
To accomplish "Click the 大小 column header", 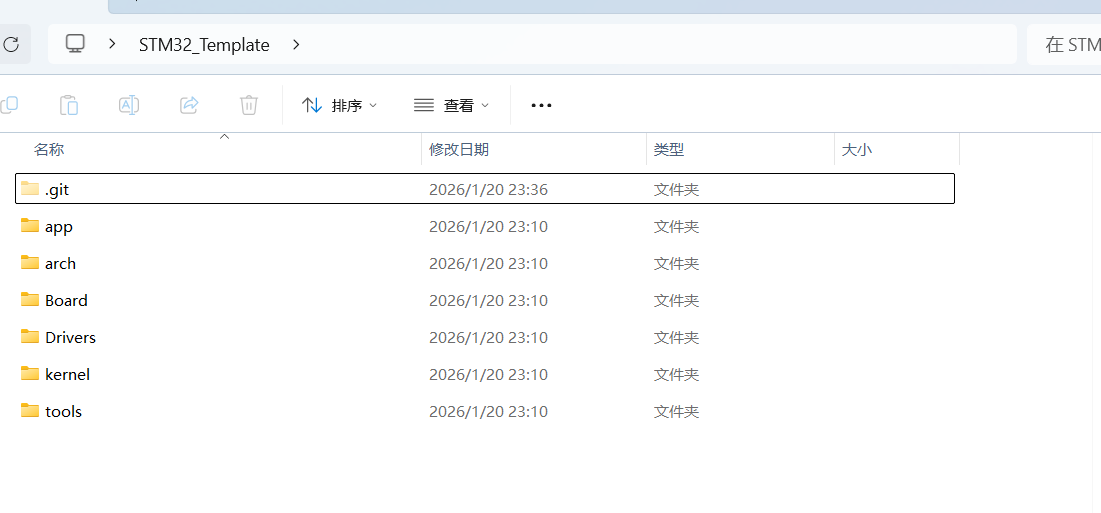I will click(856, 149).
